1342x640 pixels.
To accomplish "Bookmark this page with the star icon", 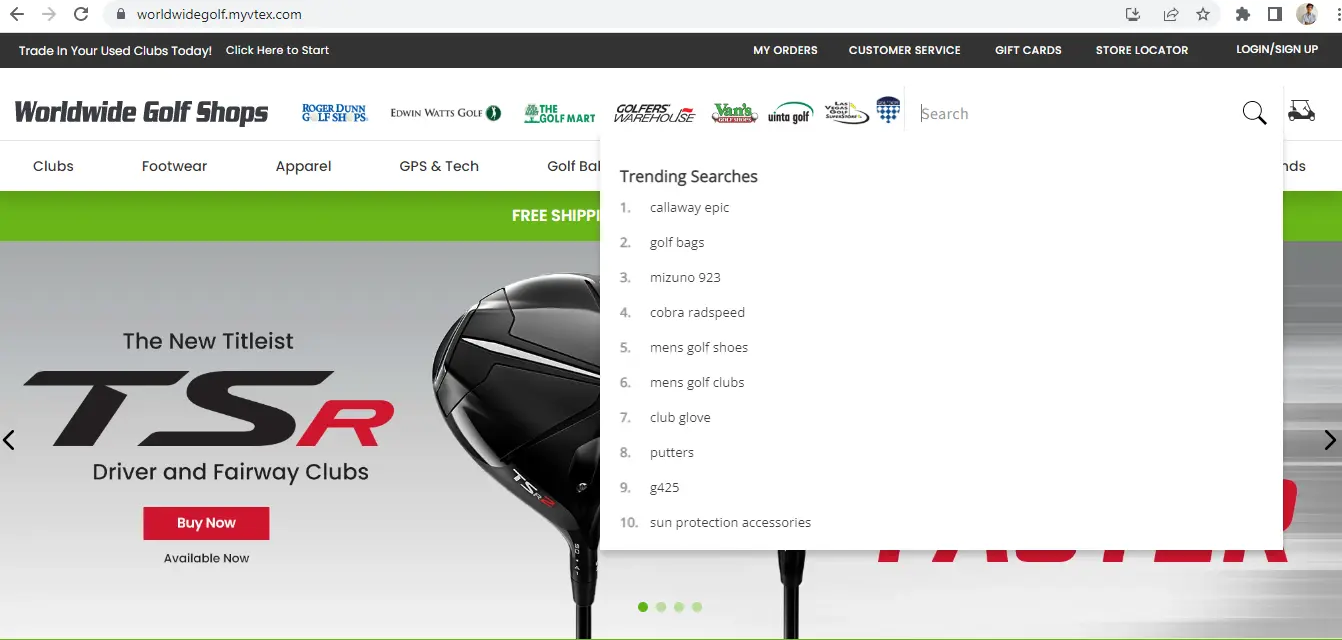I will (1203, 14).
